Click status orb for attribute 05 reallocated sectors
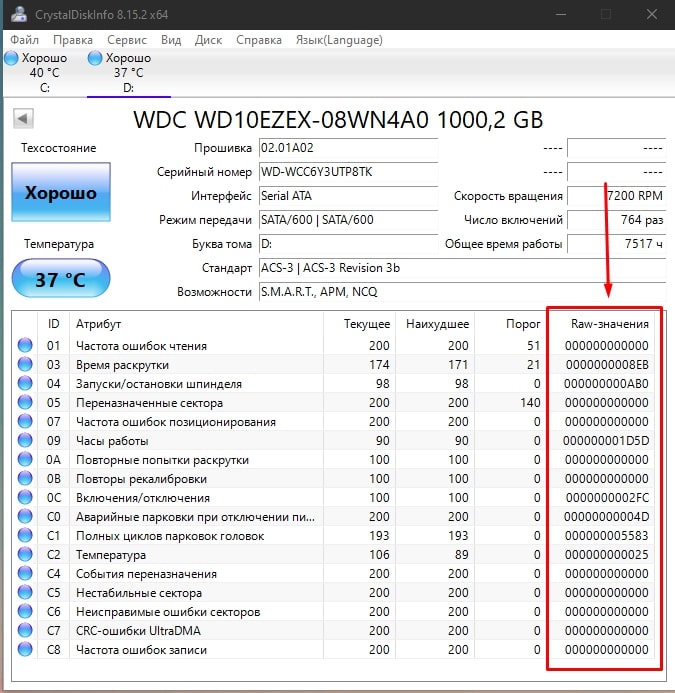675x693 pixels. pos(25,402)
